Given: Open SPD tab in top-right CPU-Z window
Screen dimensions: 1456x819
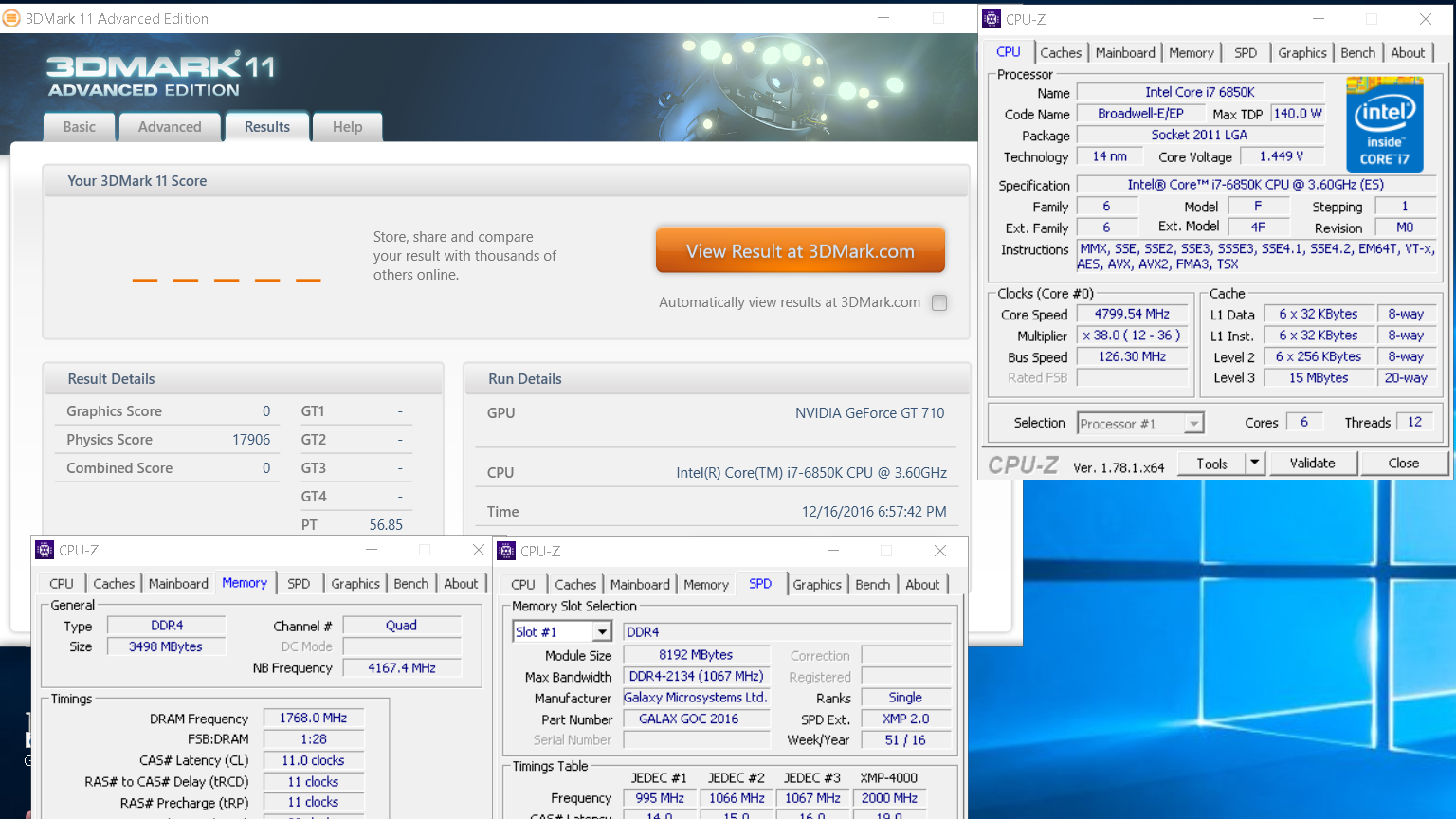Looking at the screenshot, I should pos(1246,53).
